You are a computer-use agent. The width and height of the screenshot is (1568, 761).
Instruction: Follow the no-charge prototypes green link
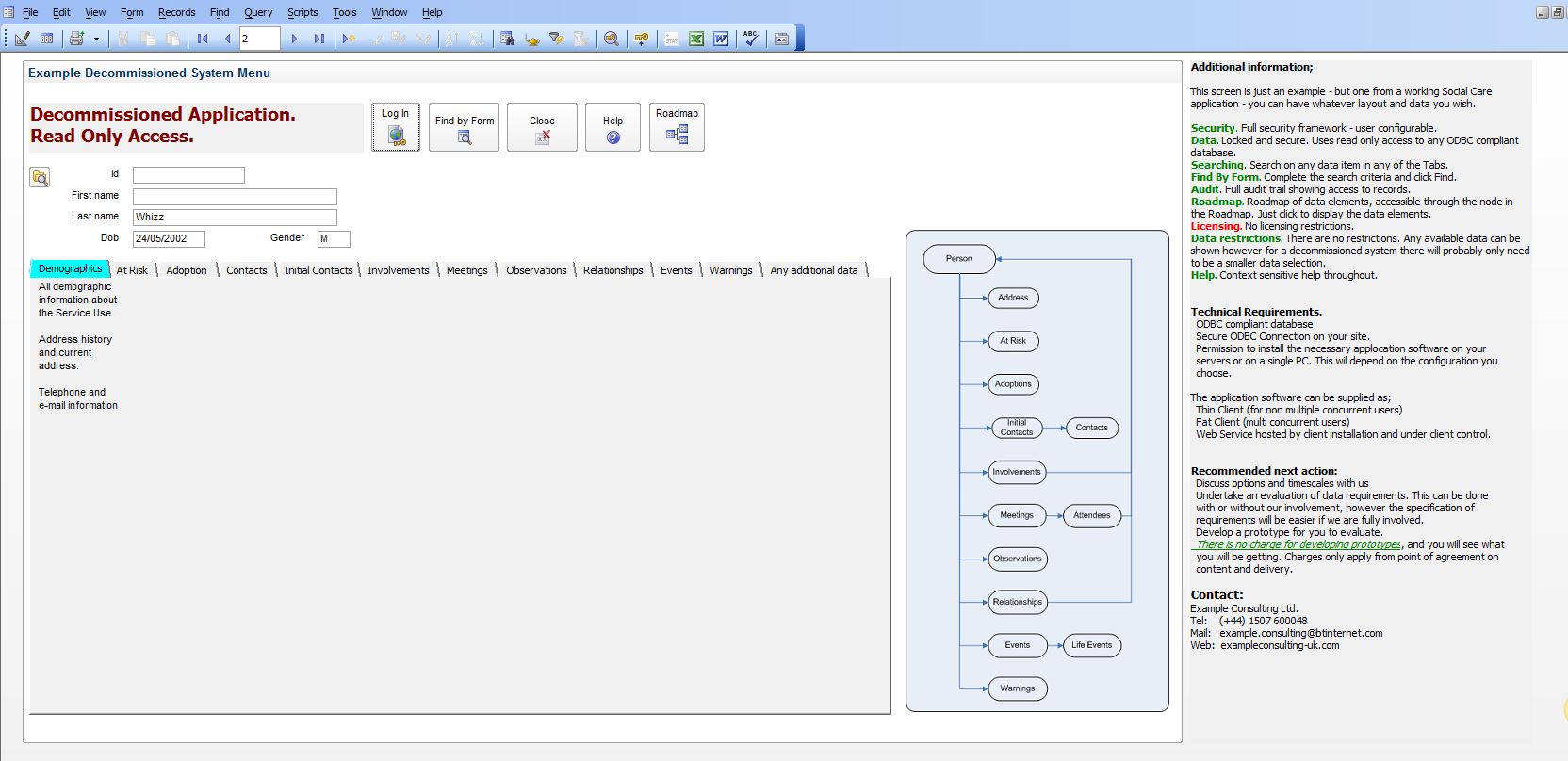coord(1298,544)
